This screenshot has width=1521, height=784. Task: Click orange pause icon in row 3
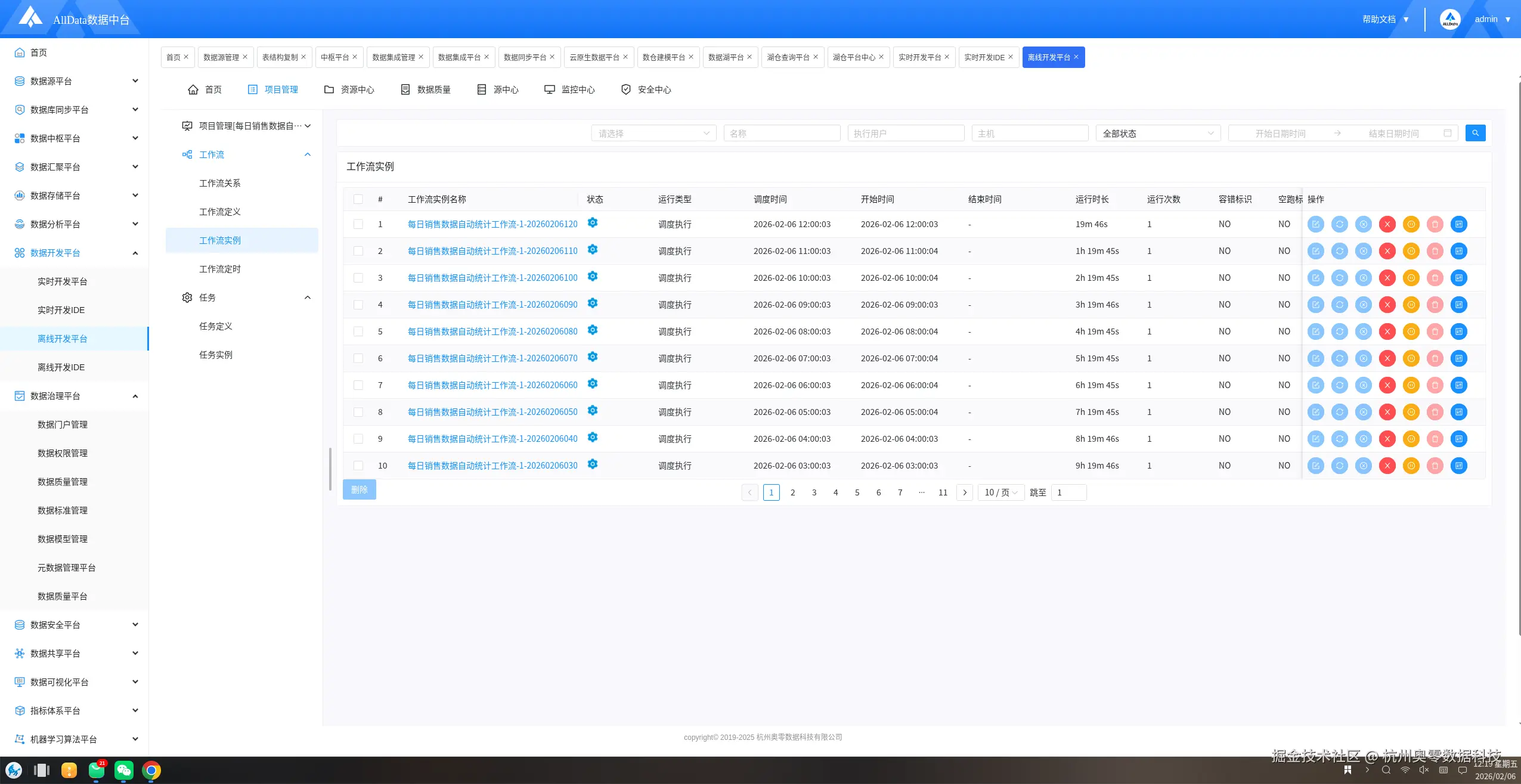(x=1411, y=278)
